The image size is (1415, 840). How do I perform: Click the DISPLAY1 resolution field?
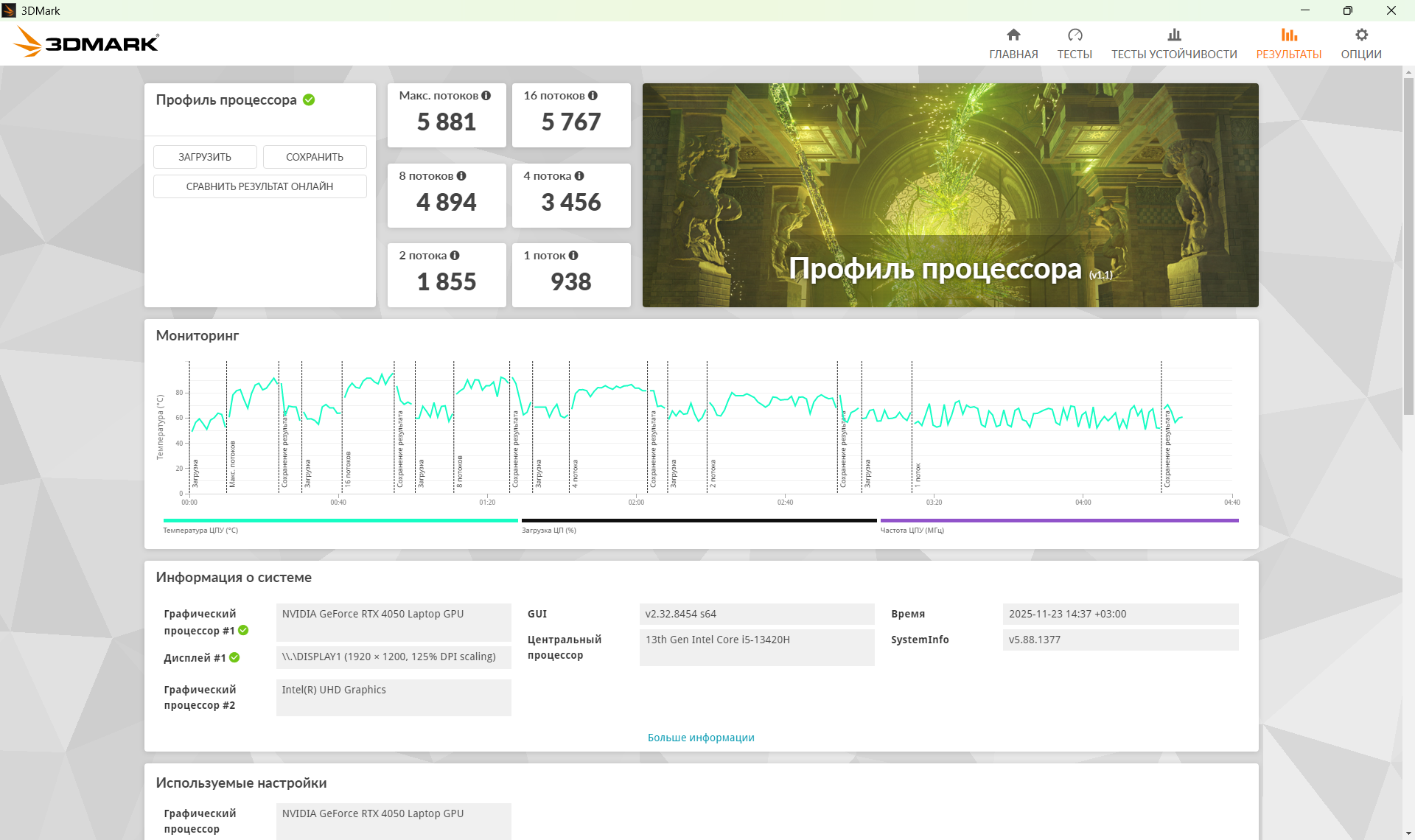[394, 657]
